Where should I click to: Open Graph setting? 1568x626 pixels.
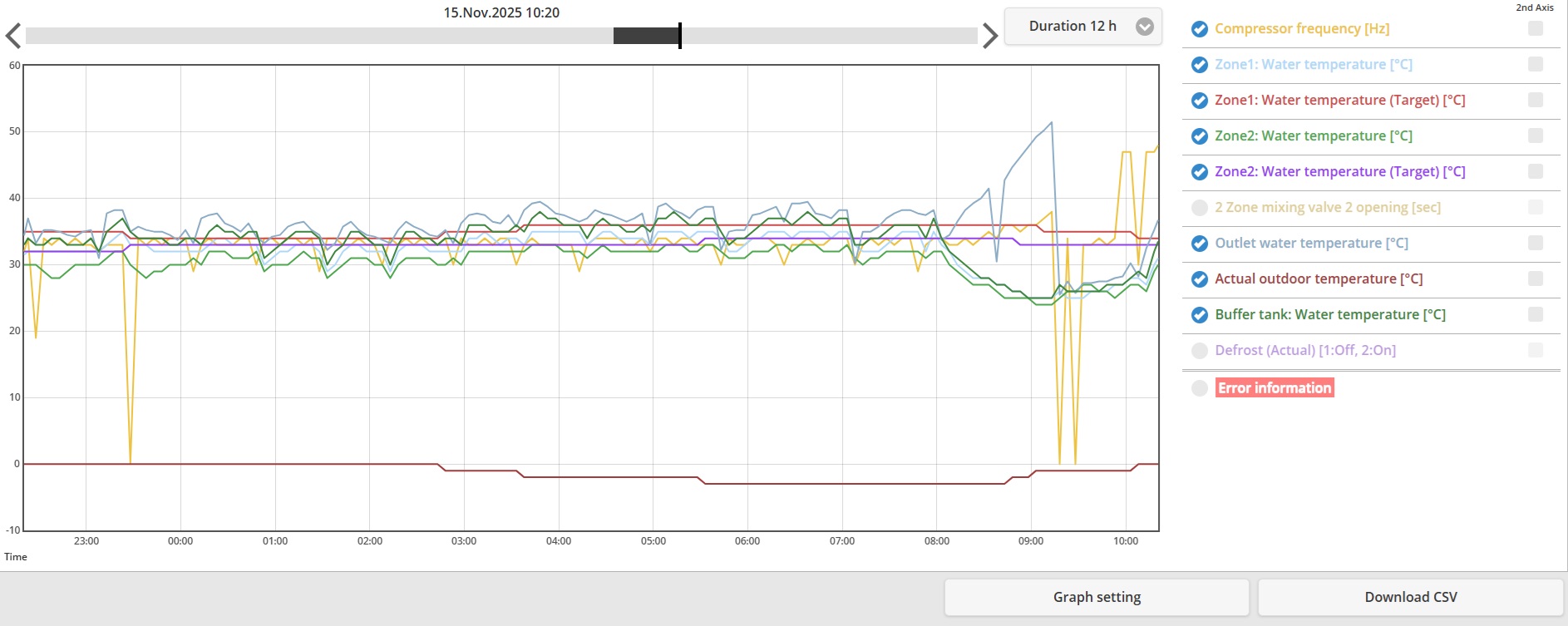1097,597
